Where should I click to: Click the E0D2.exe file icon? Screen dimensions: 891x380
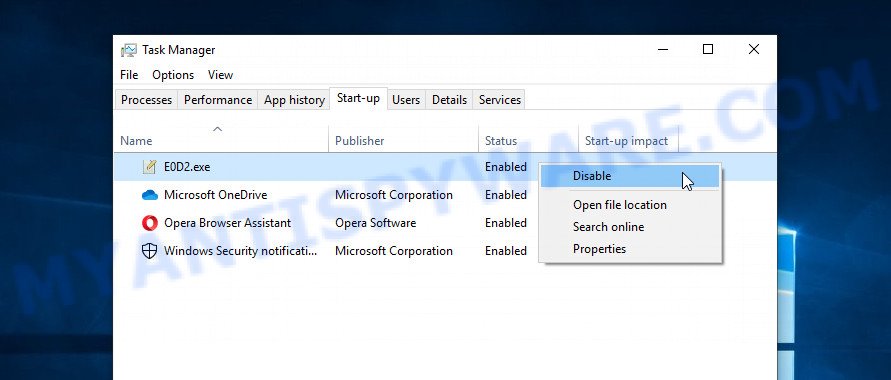[149, 167]
